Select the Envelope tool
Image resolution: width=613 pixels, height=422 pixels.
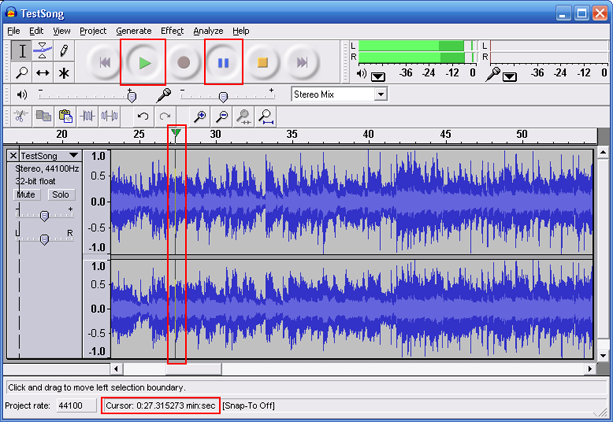pyautogui.click(x=43, y=51)
